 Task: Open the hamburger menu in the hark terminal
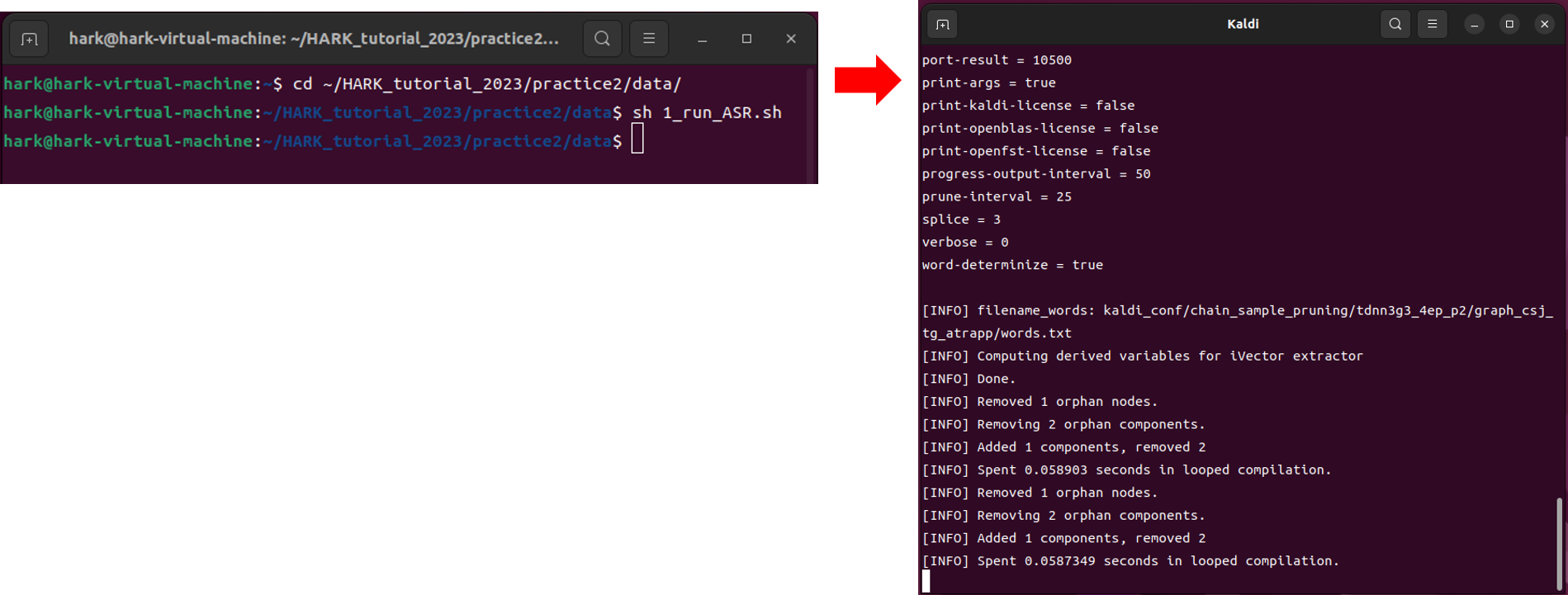(x=649, y=39)
